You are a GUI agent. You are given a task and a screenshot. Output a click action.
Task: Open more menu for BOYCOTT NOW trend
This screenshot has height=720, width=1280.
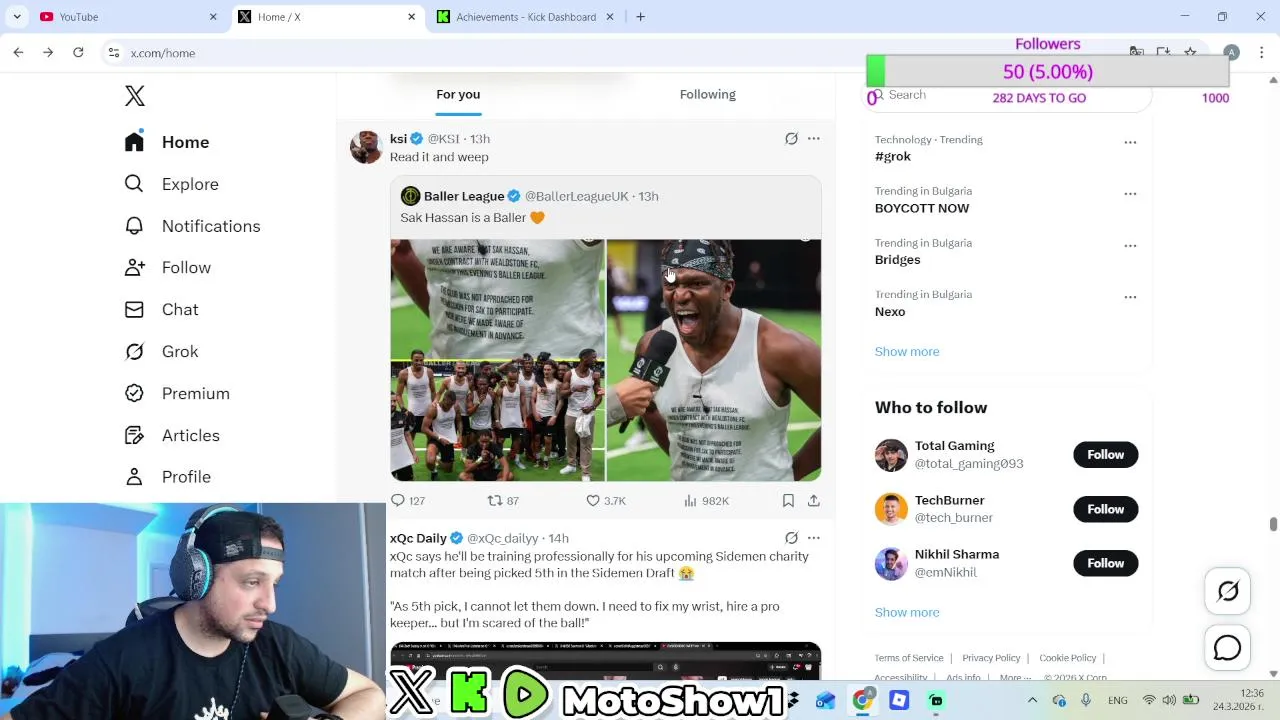[1130, 194]
